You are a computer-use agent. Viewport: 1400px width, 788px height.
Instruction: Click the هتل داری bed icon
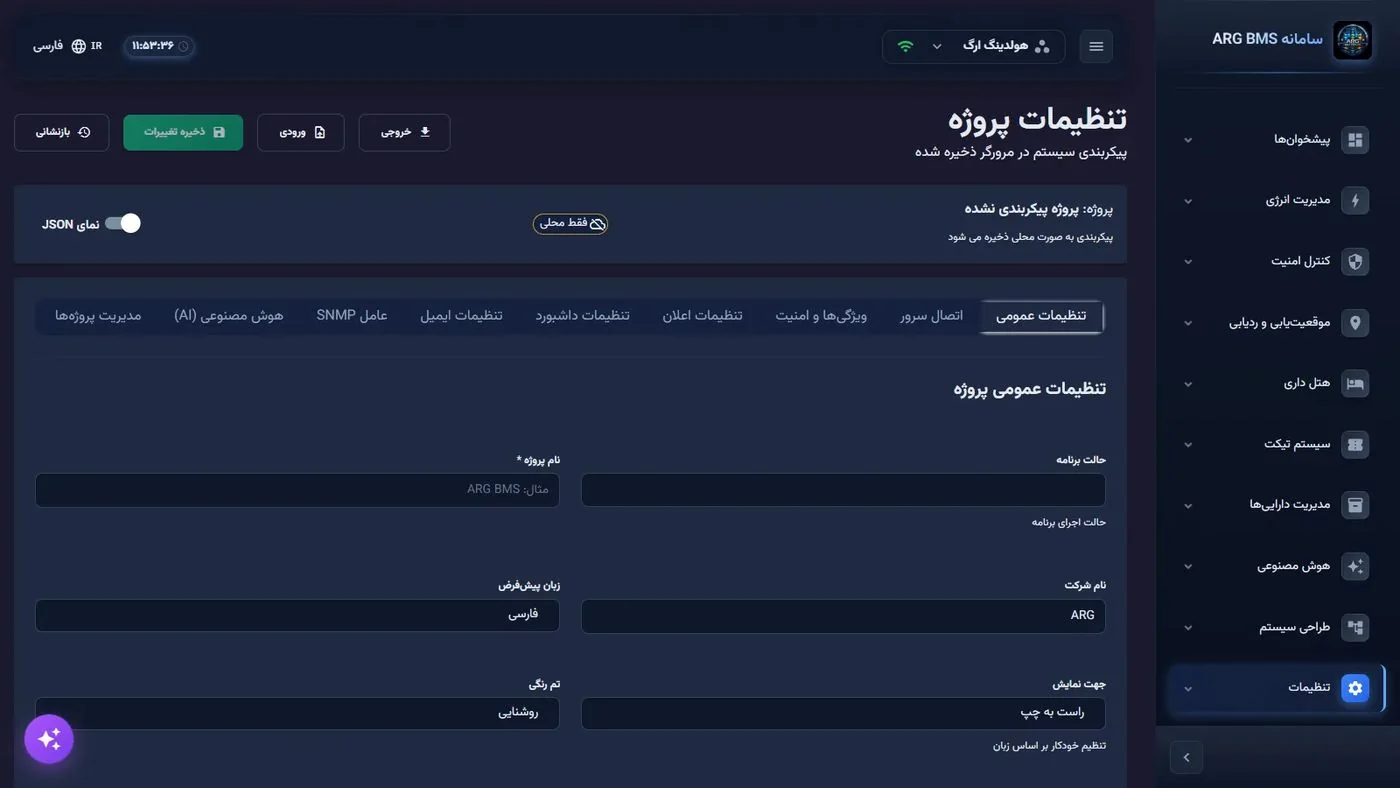[x=1355, y=383]
